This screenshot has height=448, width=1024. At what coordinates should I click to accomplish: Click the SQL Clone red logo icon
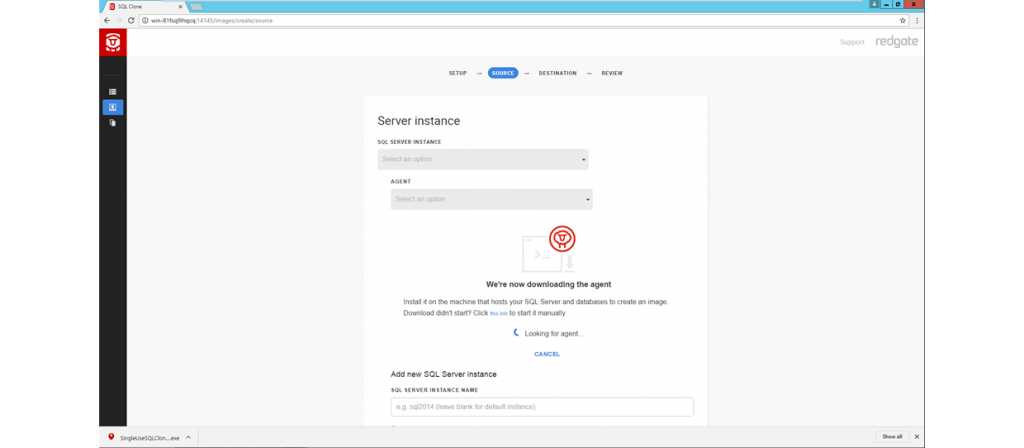pos(113,42)
